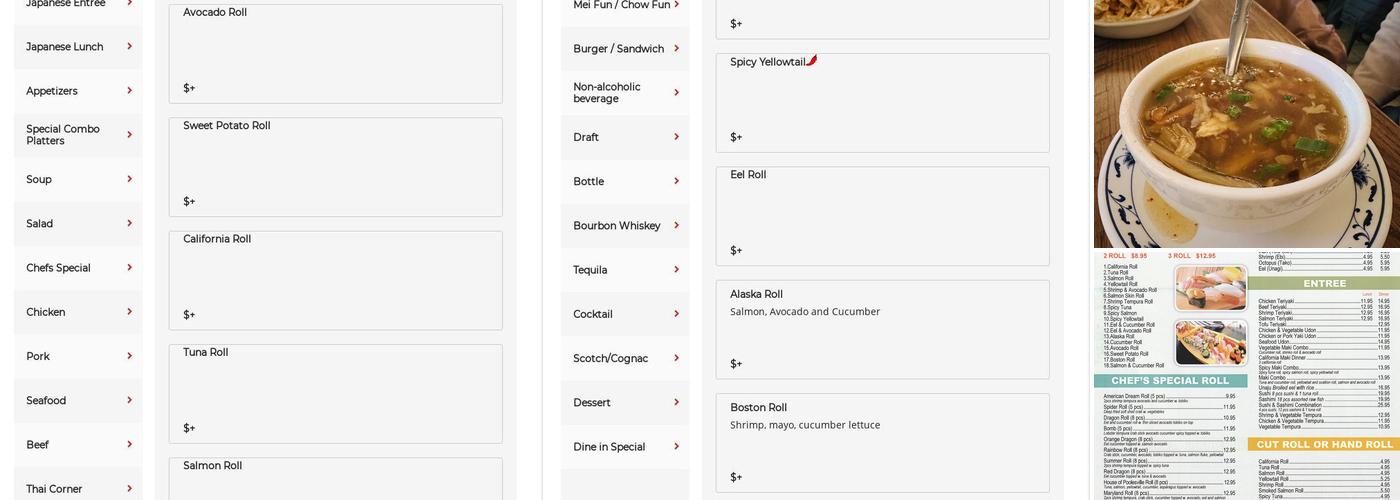Select the Boston Roll item
Screen dimensions: 1400x500
882,442
